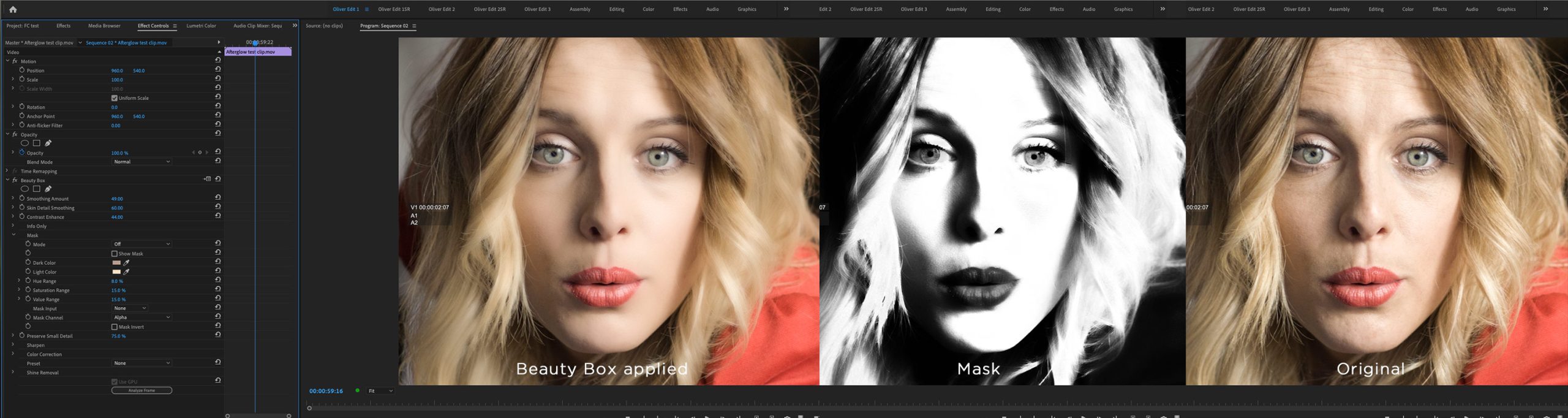This screenshot has width=1568, height=418.
Task: Uncheck the Uniform Scale checkbox
Action: tap(115, 98)
